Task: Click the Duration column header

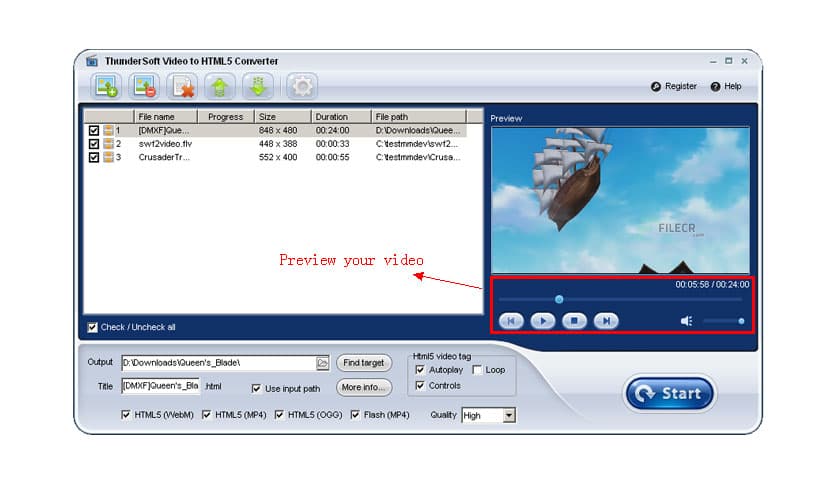Action: (341, 117)
